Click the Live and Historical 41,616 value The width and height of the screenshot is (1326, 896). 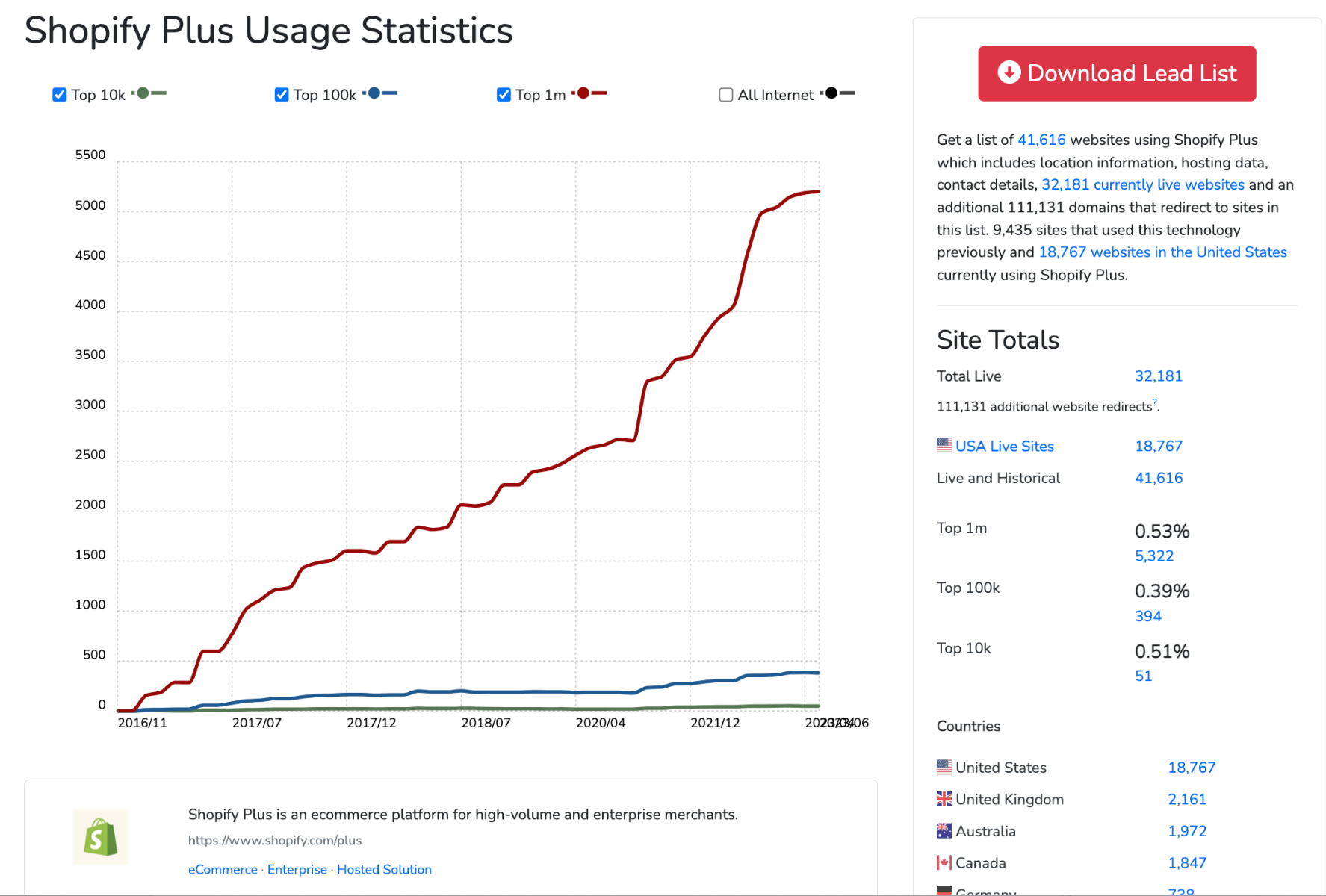pos(1159,479)
